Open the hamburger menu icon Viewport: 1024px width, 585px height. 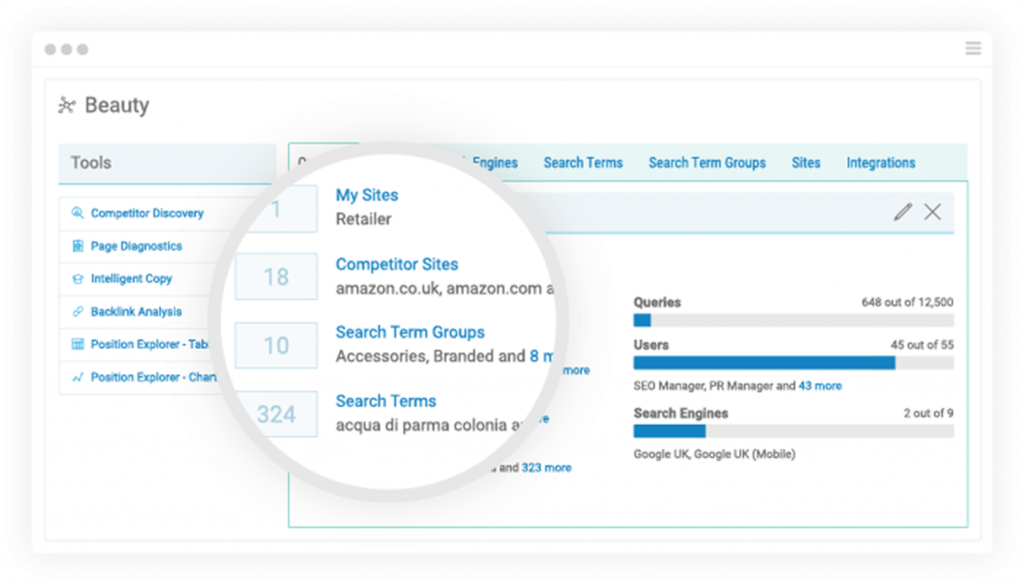point(973,48)
